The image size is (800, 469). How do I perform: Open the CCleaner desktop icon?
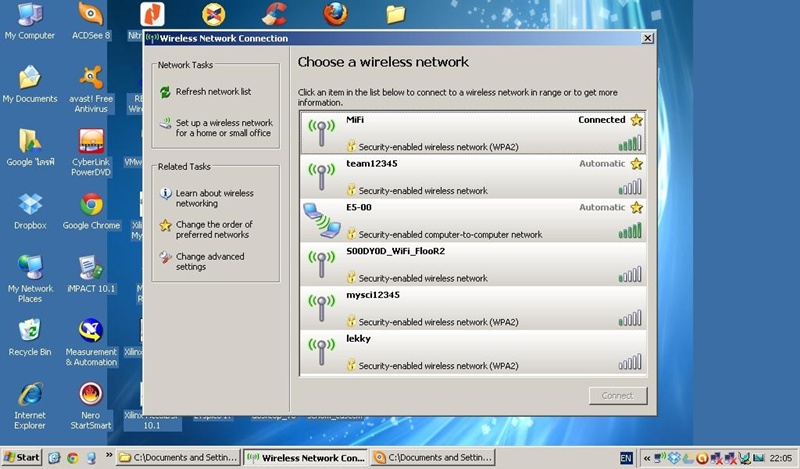coord(274,14)
